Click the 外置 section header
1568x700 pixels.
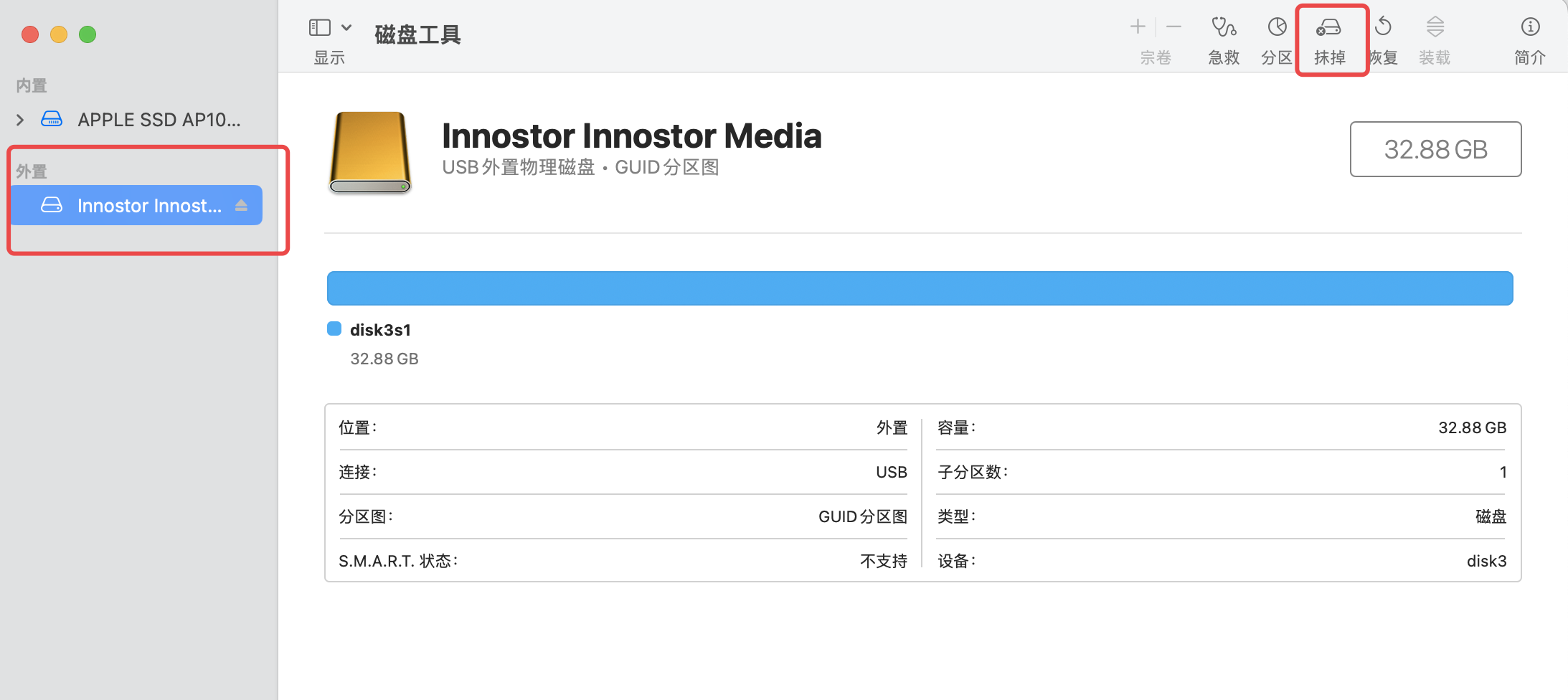click(x=32, y=171)
